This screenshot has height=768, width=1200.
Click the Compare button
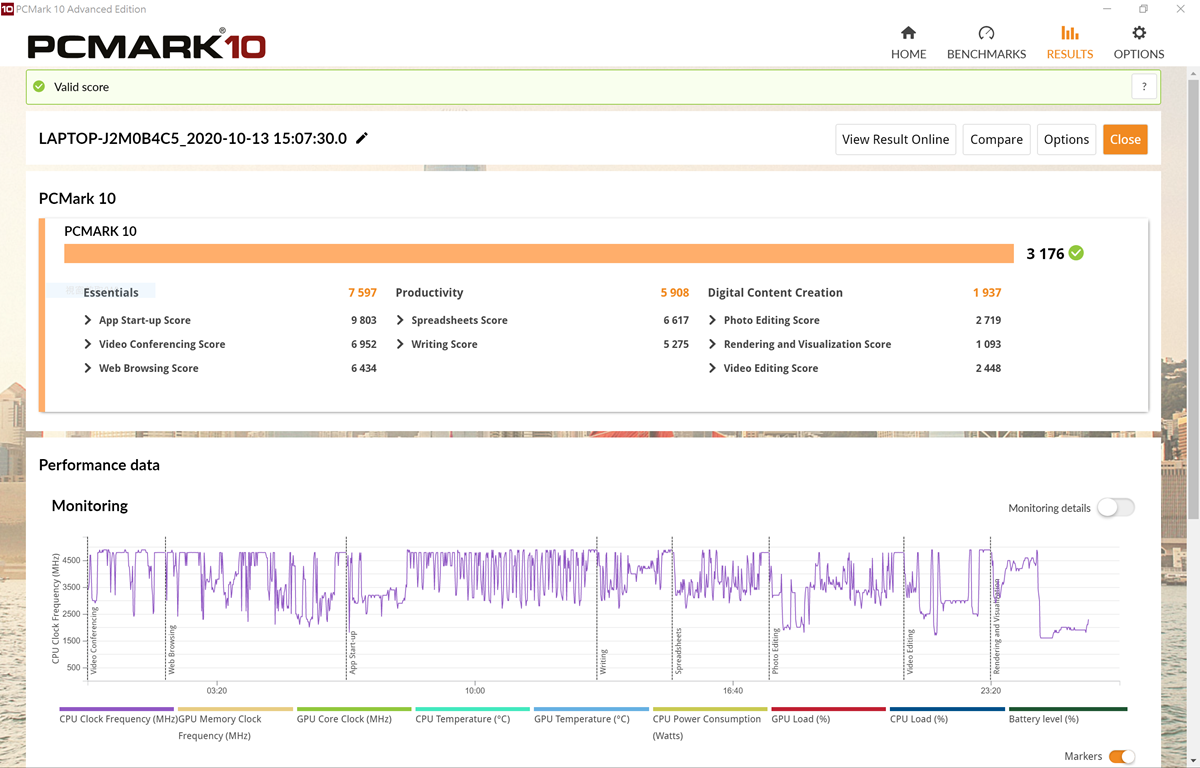(996, 139)
